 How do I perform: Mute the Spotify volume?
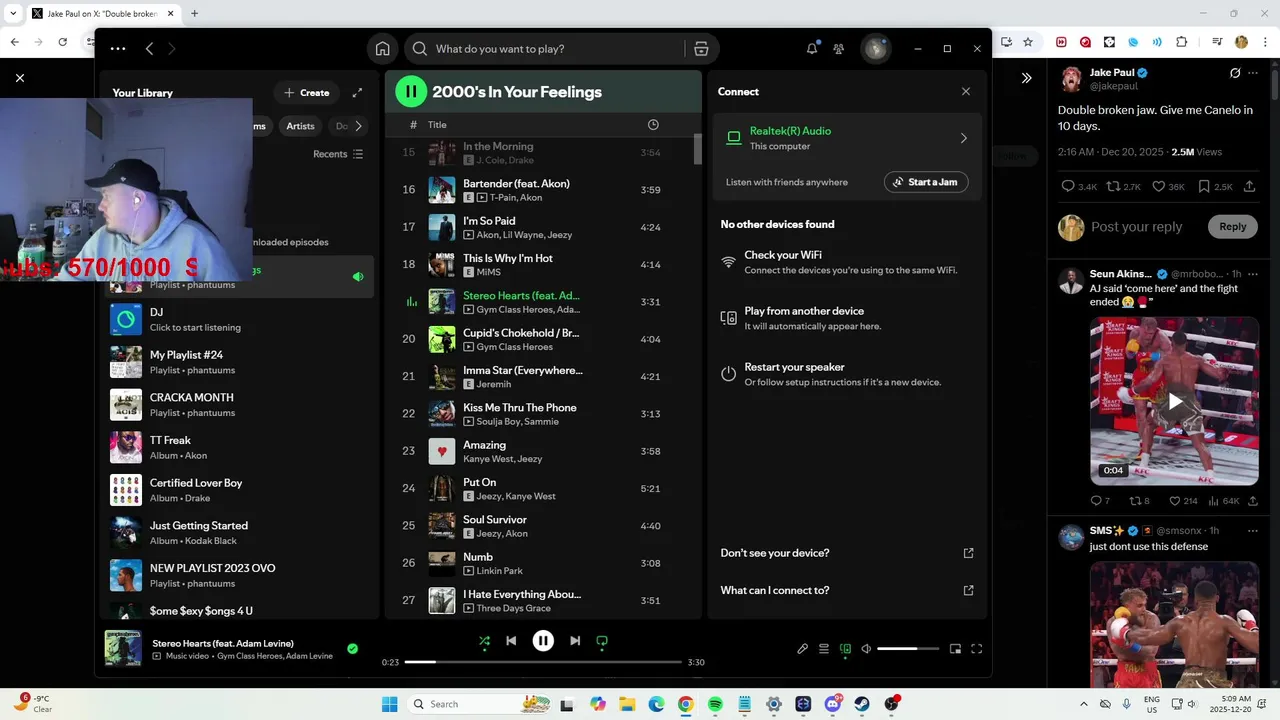(x=866, y=649)
